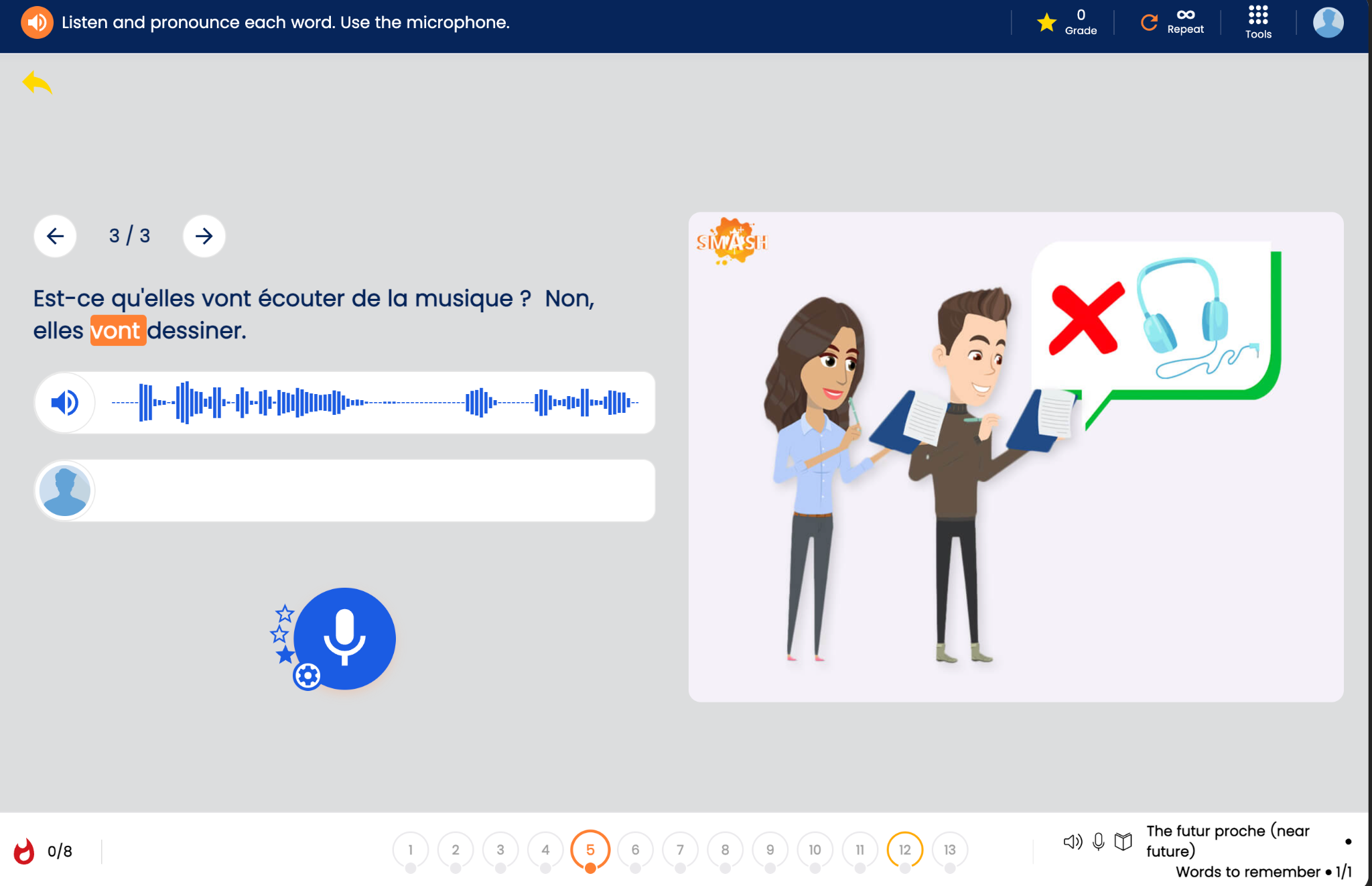The height and width of the screenshot is (886, 1372).
Task: Jump to step 11
Action: point(860,850)
